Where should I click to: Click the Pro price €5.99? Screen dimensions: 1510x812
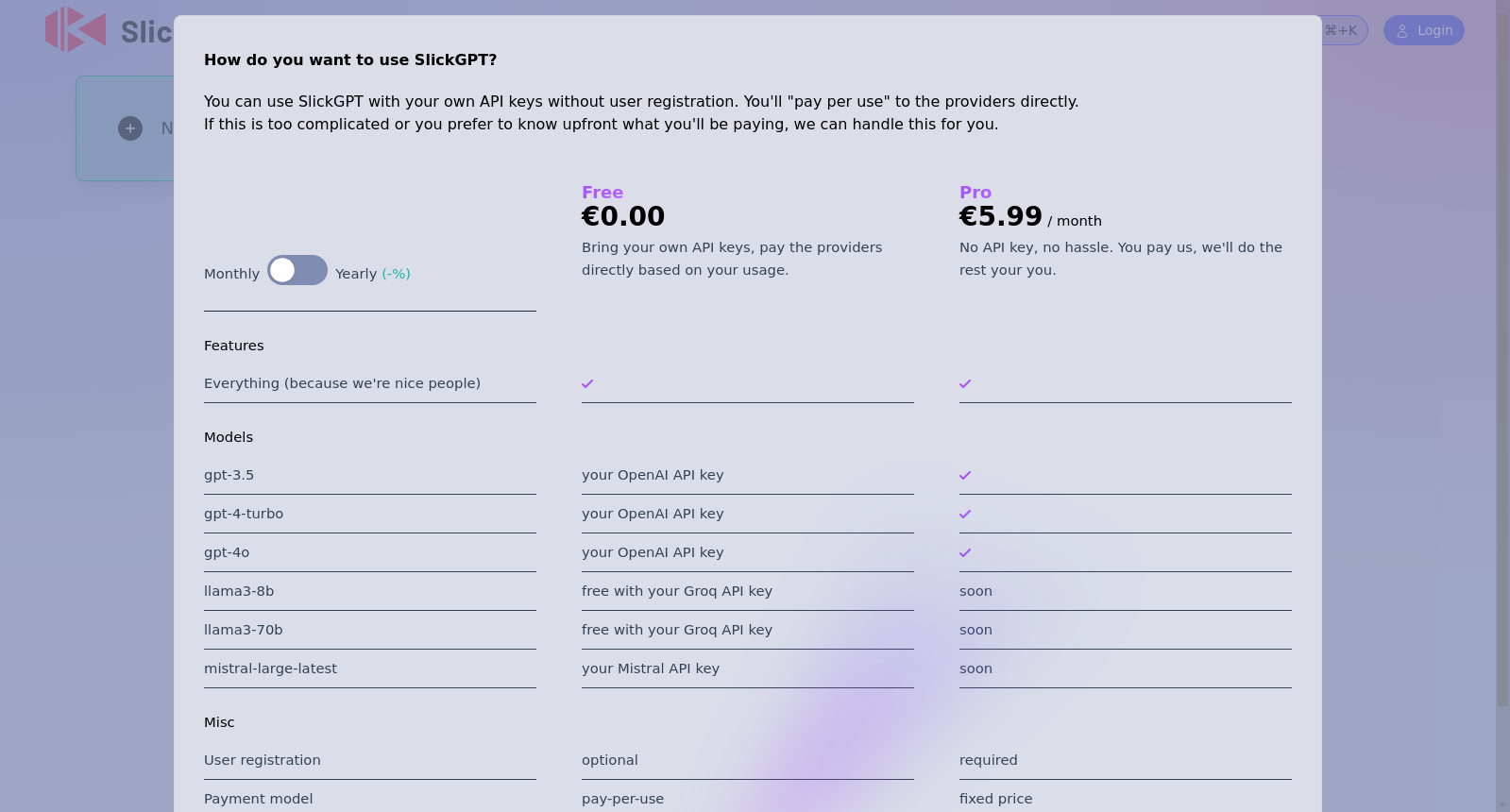(1001, 216)
